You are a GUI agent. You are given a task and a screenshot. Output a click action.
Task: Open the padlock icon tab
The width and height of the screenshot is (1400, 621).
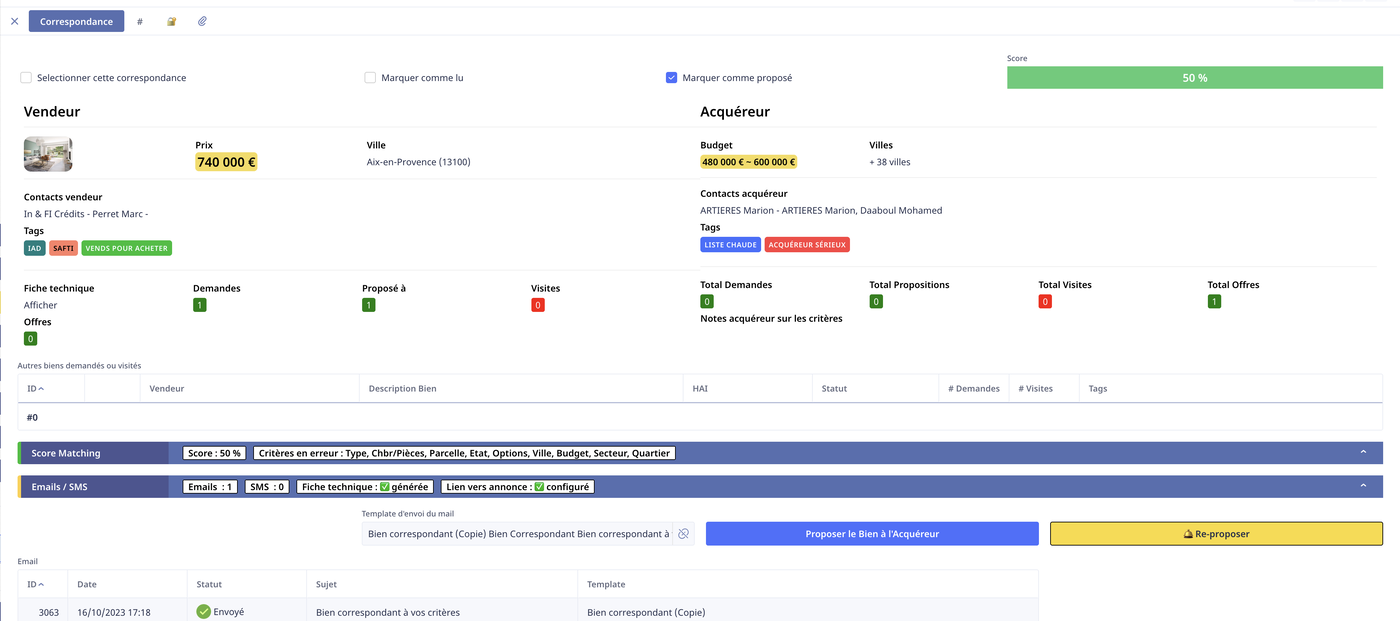(x=171, y=21)
